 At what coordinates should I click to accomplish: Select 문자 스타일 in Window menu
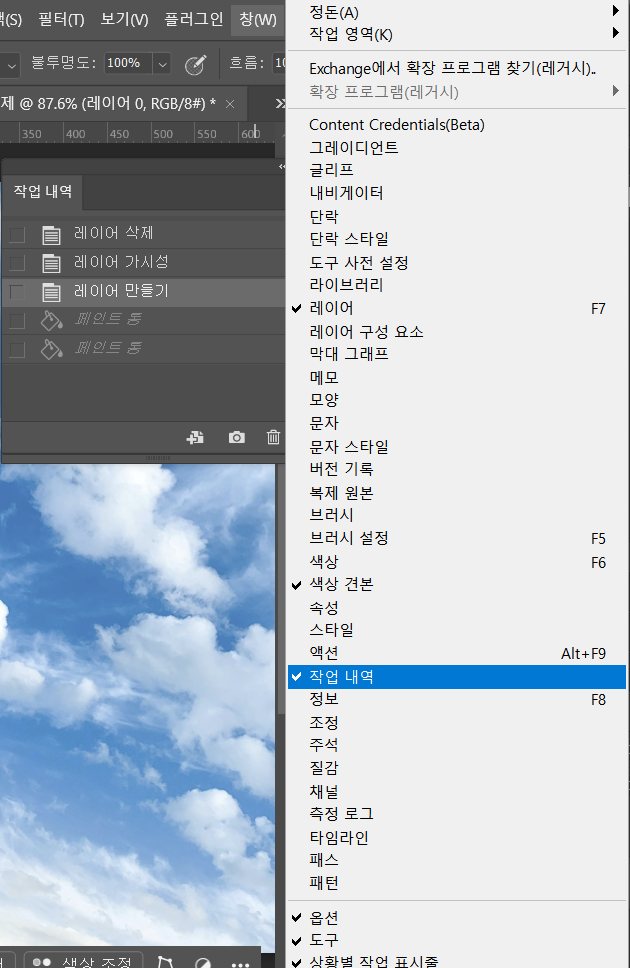[457, 446]
